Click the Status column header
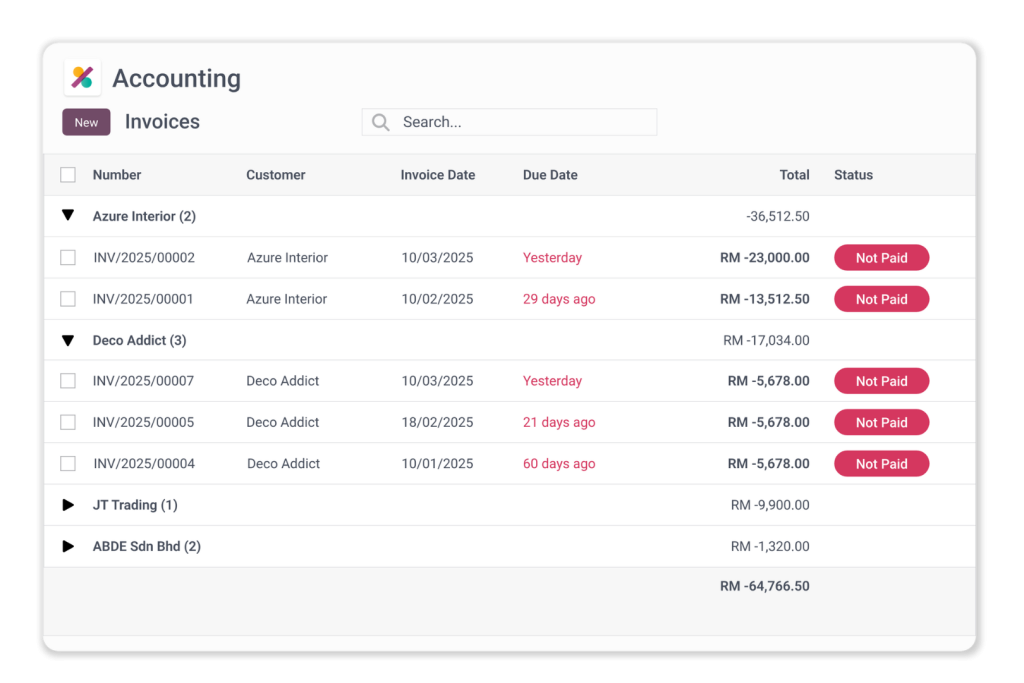 (x=853, y=175)
